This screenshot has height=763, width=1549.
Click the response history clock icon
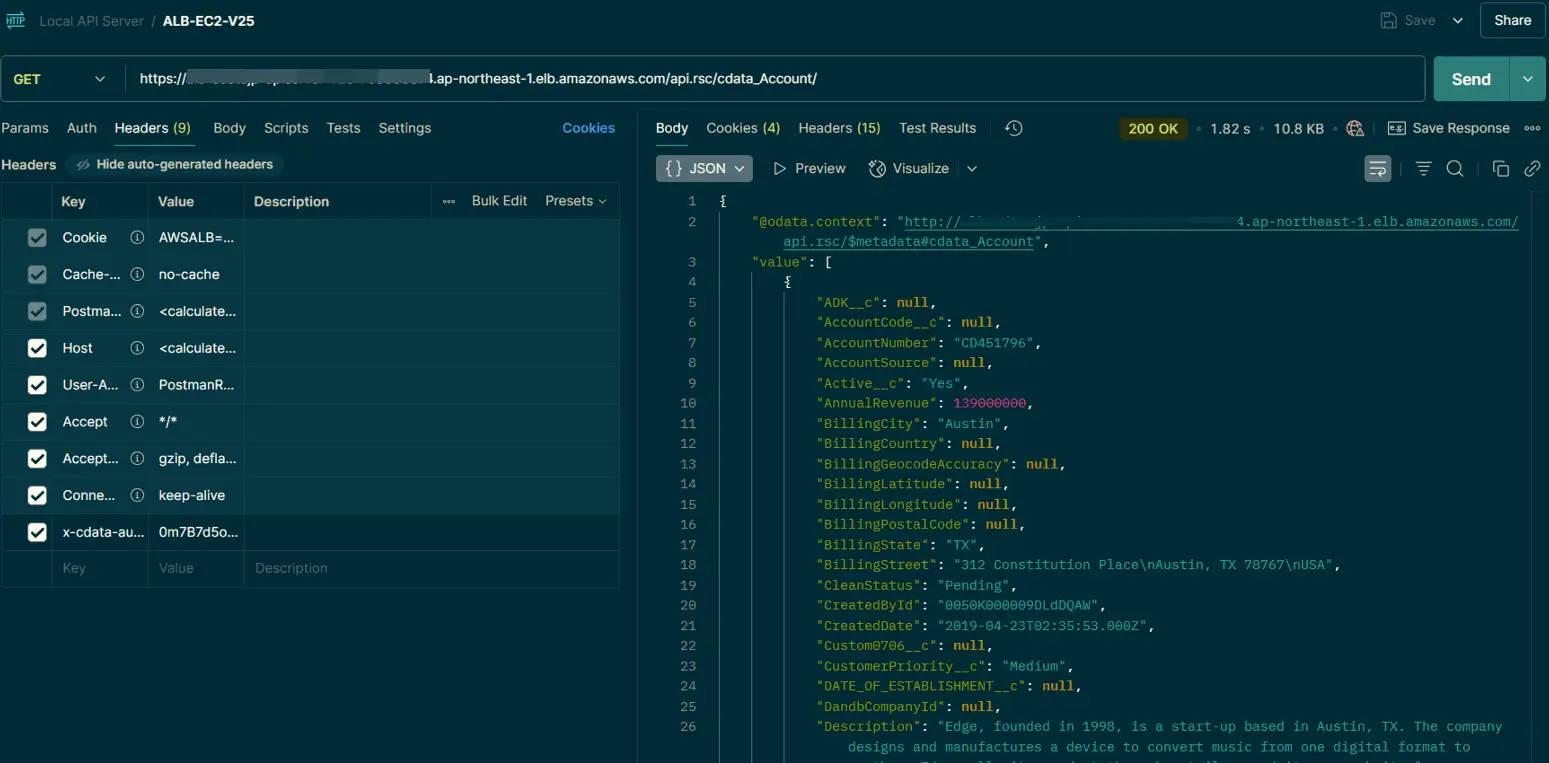click(1013, 128)
